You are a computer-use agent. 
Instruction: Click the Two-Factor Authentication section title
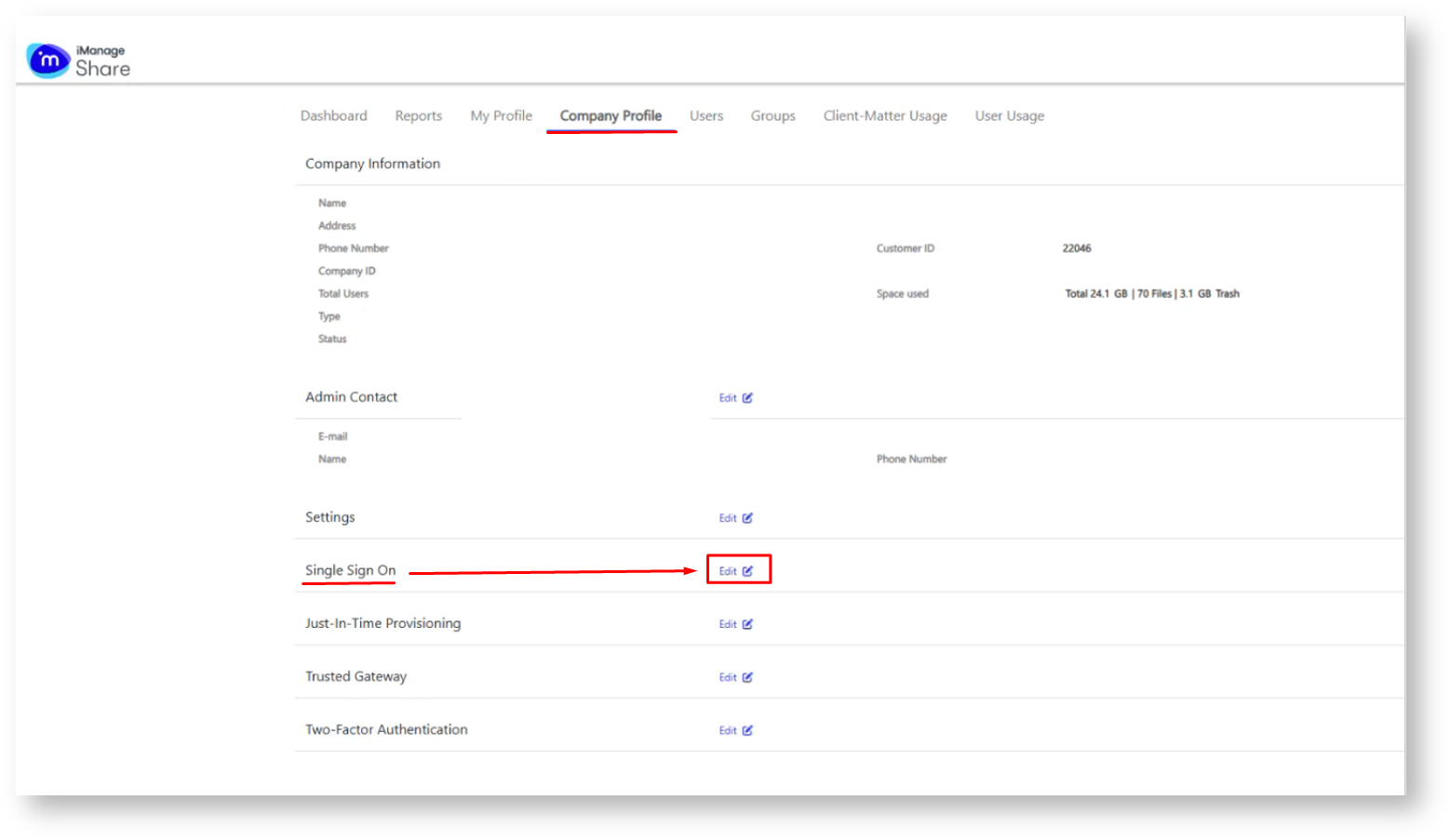[386, 730]
